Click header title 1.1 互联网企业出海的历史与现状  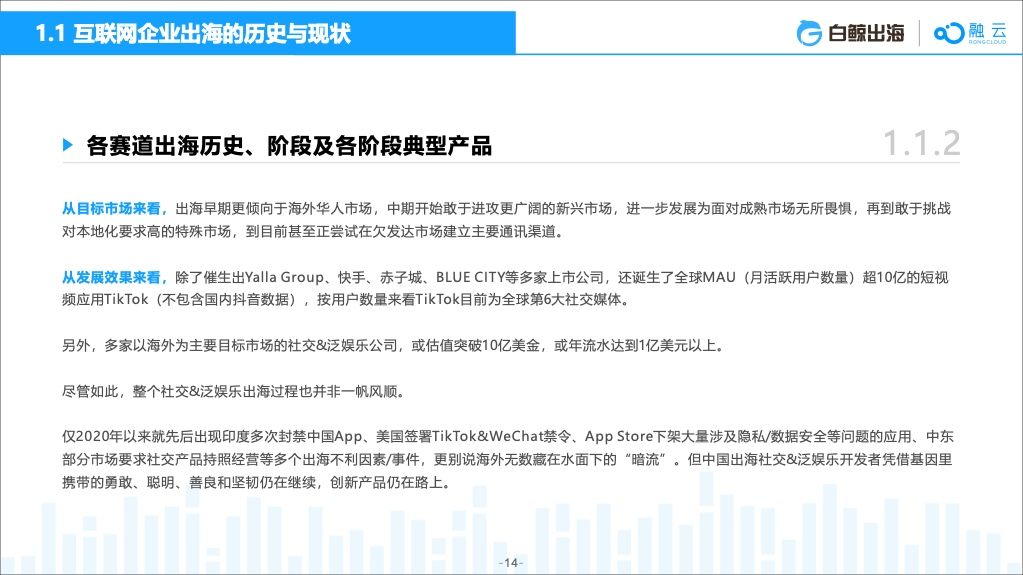(x=193, y=33)
